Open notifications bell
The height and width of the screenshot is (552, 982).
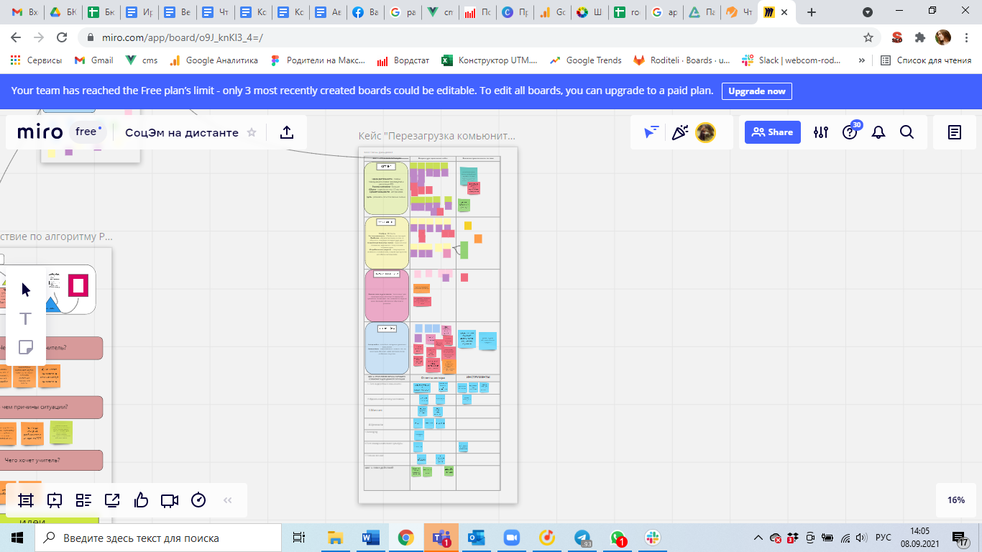[879, 132]
